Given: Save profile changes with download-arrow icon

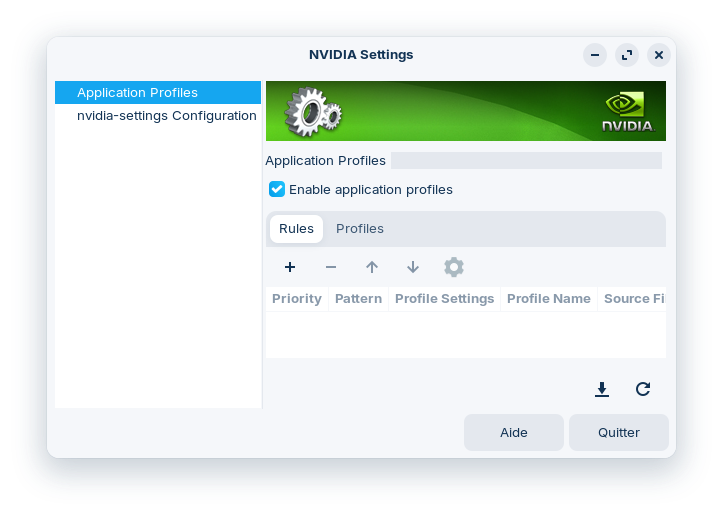Looking at the screenshot, I should [602, 389].
